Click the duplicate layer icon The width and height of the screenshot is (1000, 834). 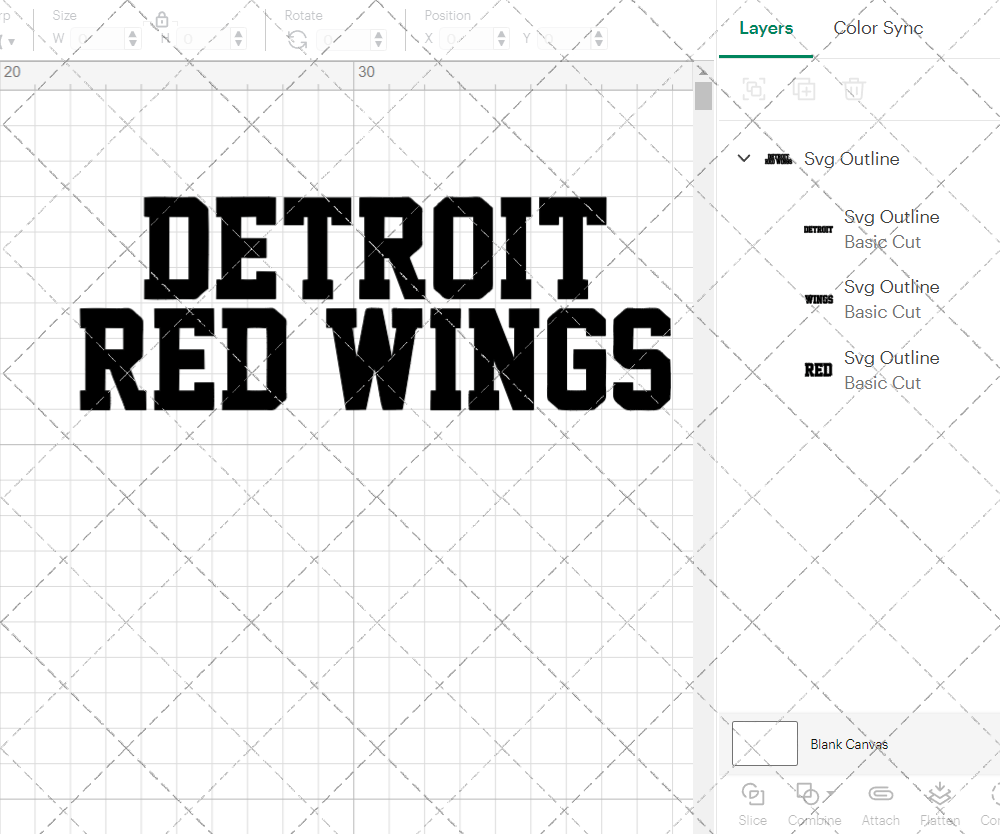[803, 89]
